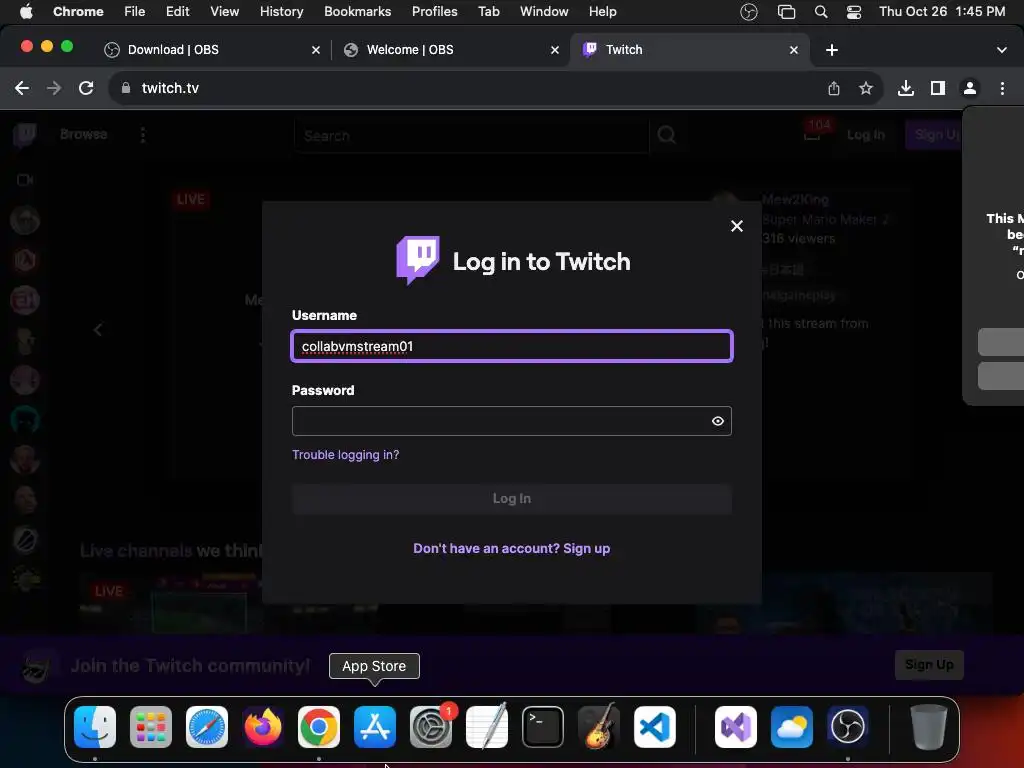Viewport: 1024px width, 768px height.
Task: Open Visual Studio from the dock
Action: point(736,726)
